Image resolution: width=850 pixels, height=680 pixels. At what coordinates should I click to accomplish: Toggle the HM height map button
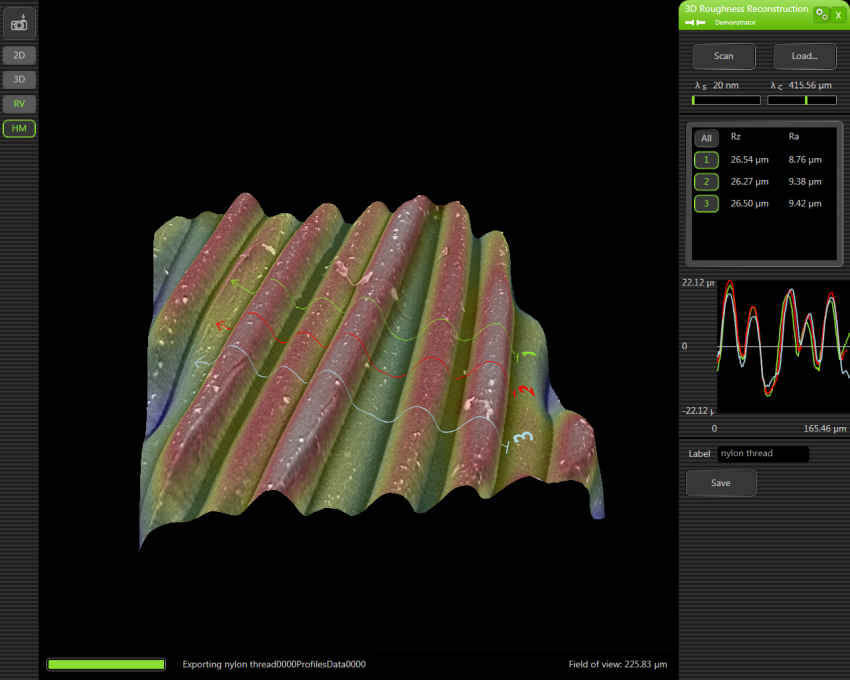(19, 128)
